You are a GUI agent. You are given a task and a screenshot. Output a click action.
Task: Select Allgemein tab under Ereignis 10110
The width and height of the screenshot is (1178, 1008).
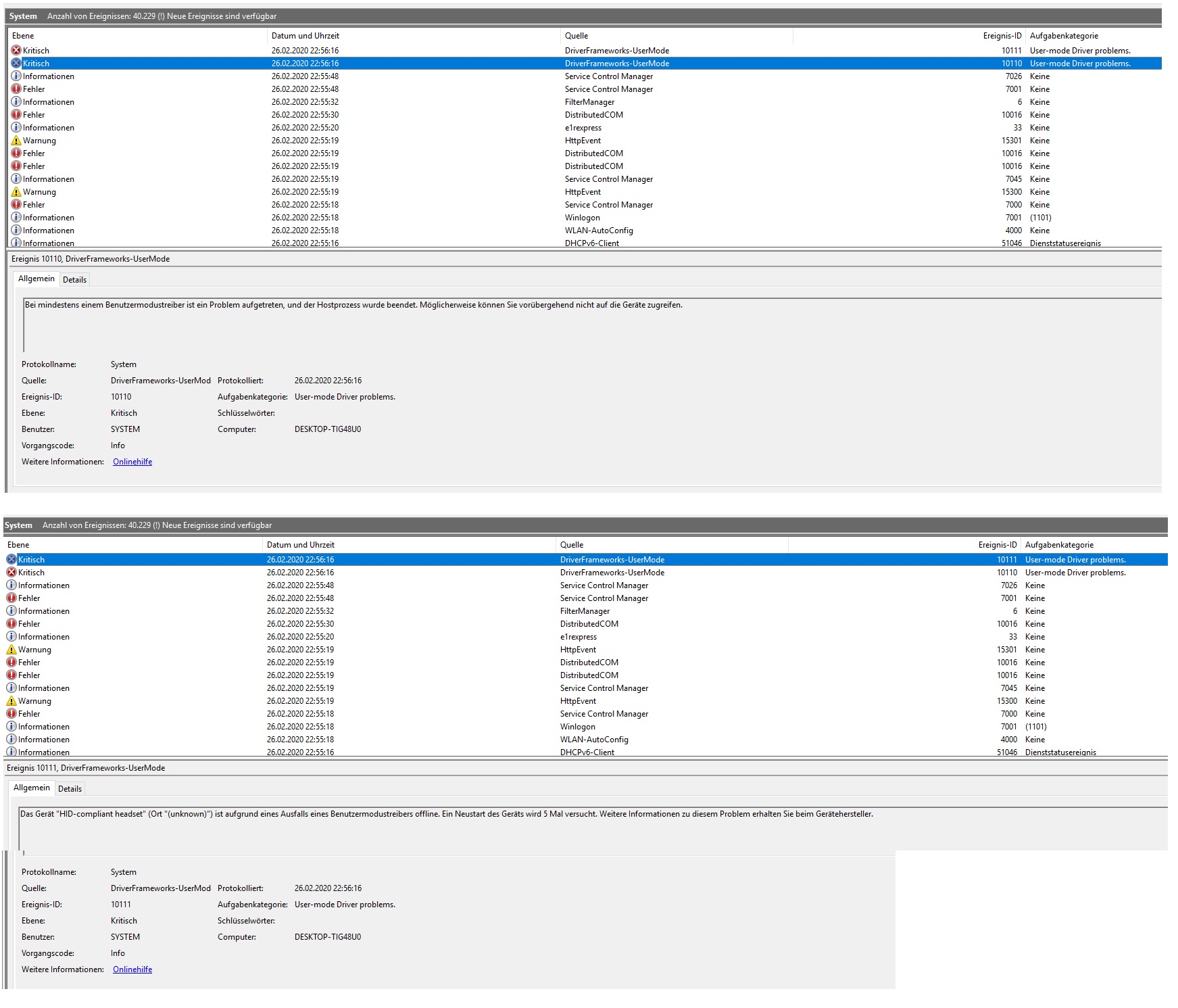(x=36, y=279)
